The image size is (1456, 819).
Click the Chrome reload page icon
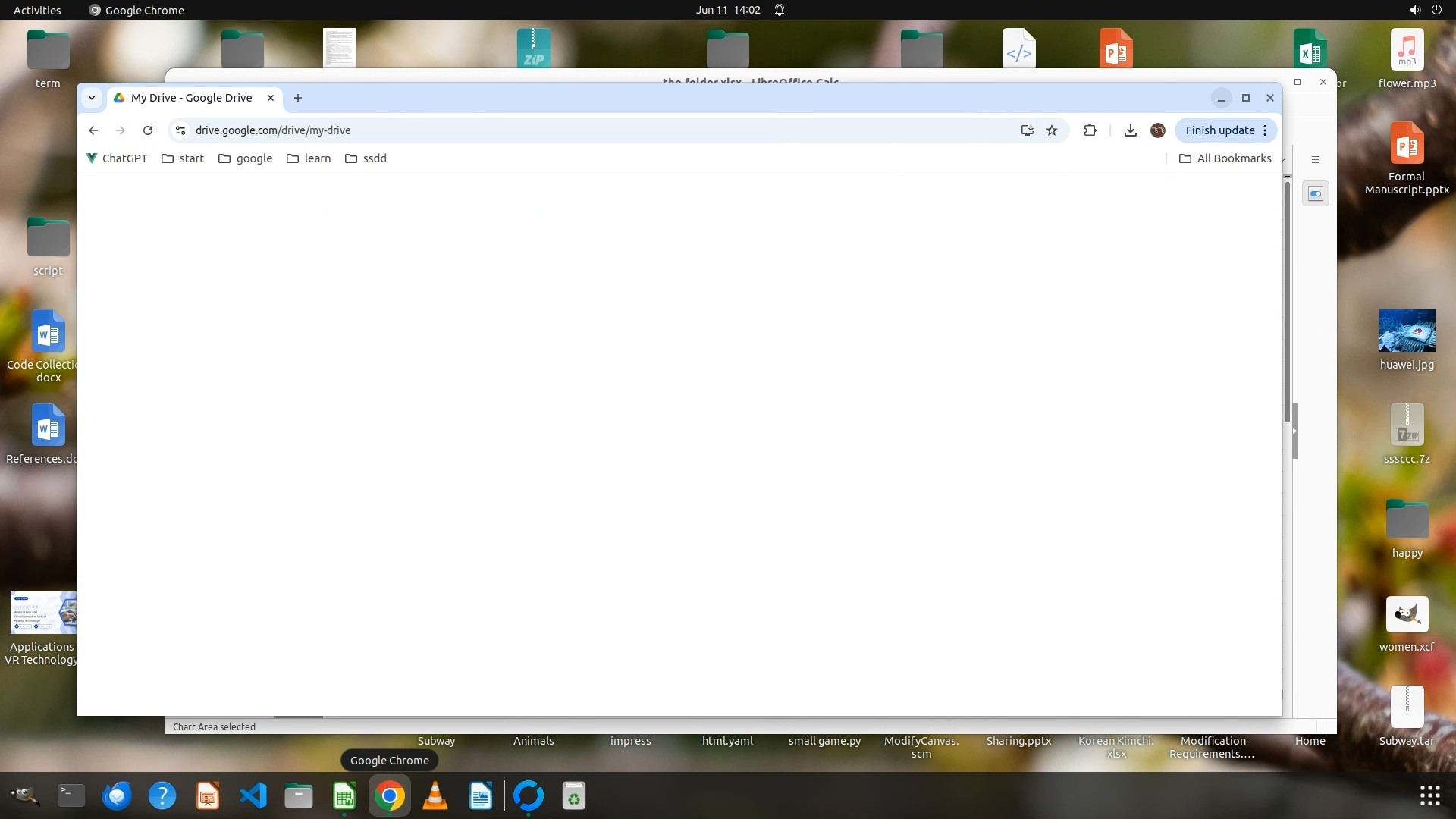click(x=148, y=130)
